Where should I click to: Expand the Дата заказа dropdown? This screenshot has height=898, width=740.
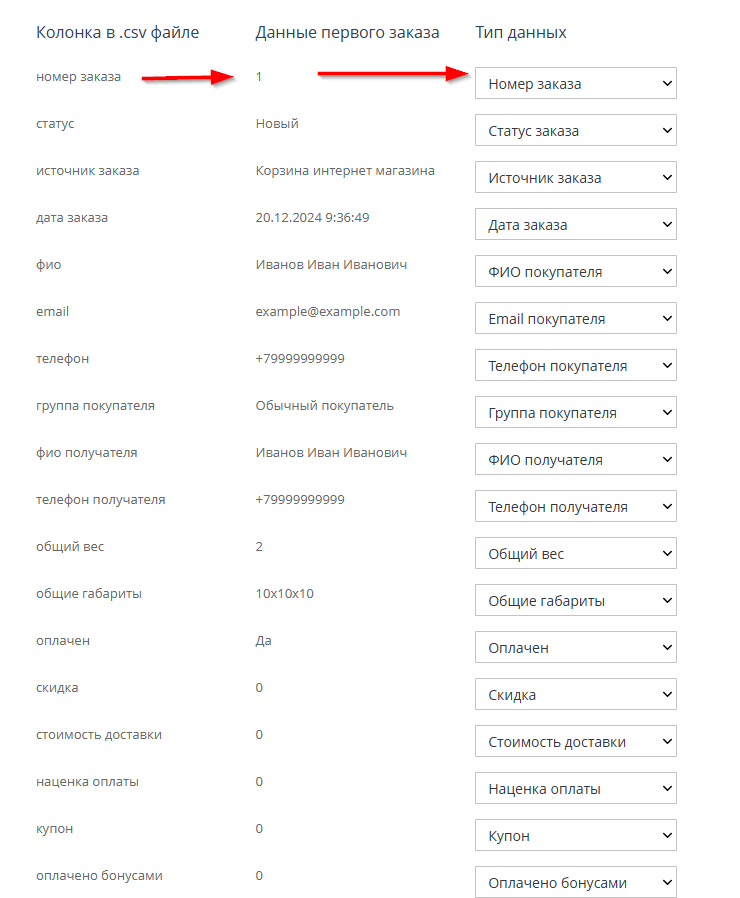pos(575,225)
